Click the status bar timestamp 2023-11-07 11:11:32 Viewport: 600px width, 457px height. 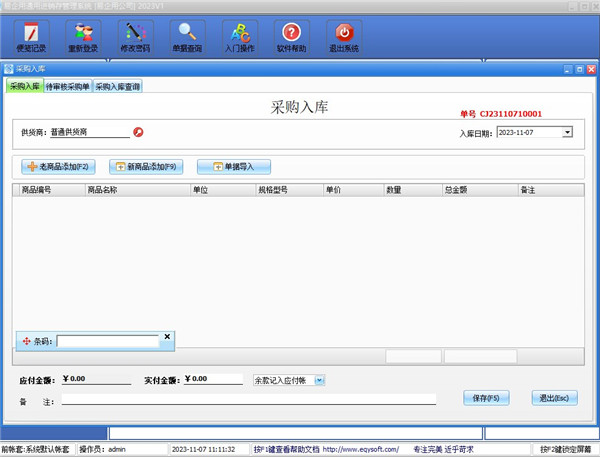pyautogui.click(x=203, y=449)
